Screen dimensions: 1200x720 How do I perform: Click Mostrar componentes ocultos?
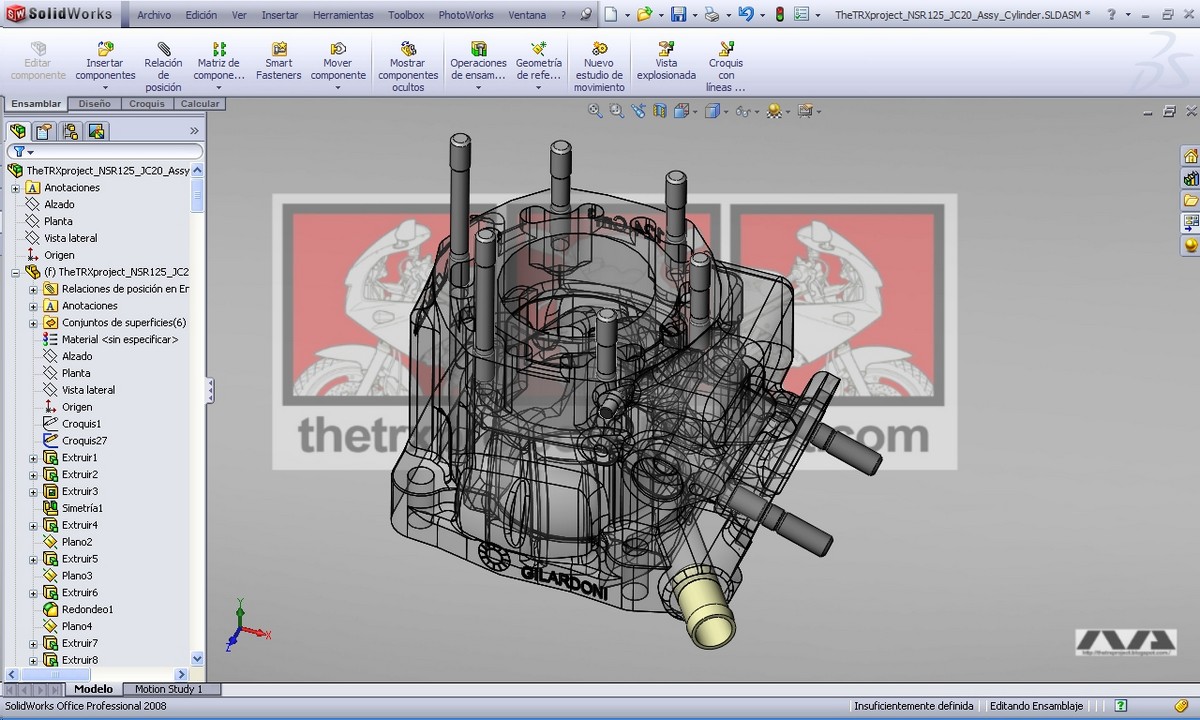[x=408, y=67]
